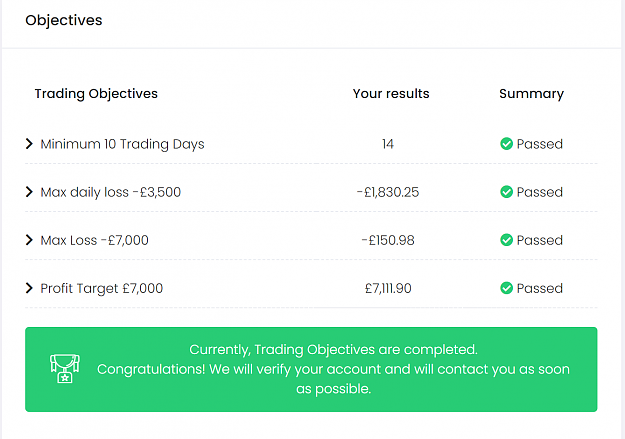Select the Profit Target £7,000 label

[x=102, y=288]
